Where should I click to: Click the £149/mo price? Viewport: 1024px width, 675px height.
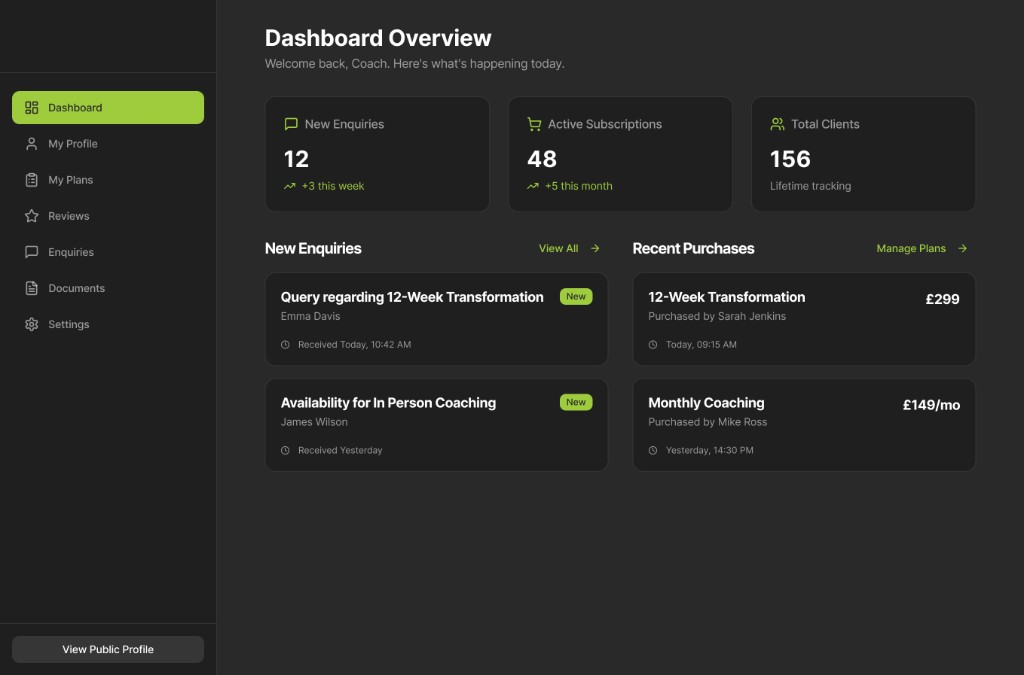coord(931,405)
